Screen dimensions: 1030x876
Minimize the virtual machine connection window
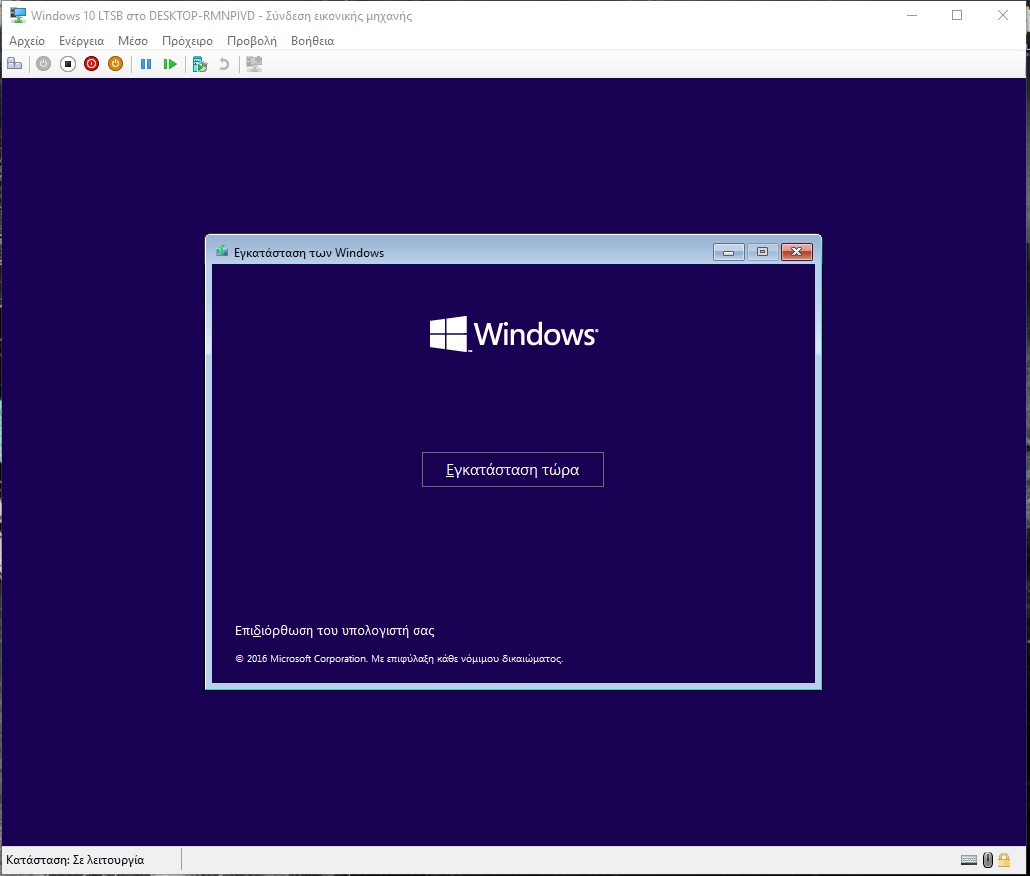point(912,15)
